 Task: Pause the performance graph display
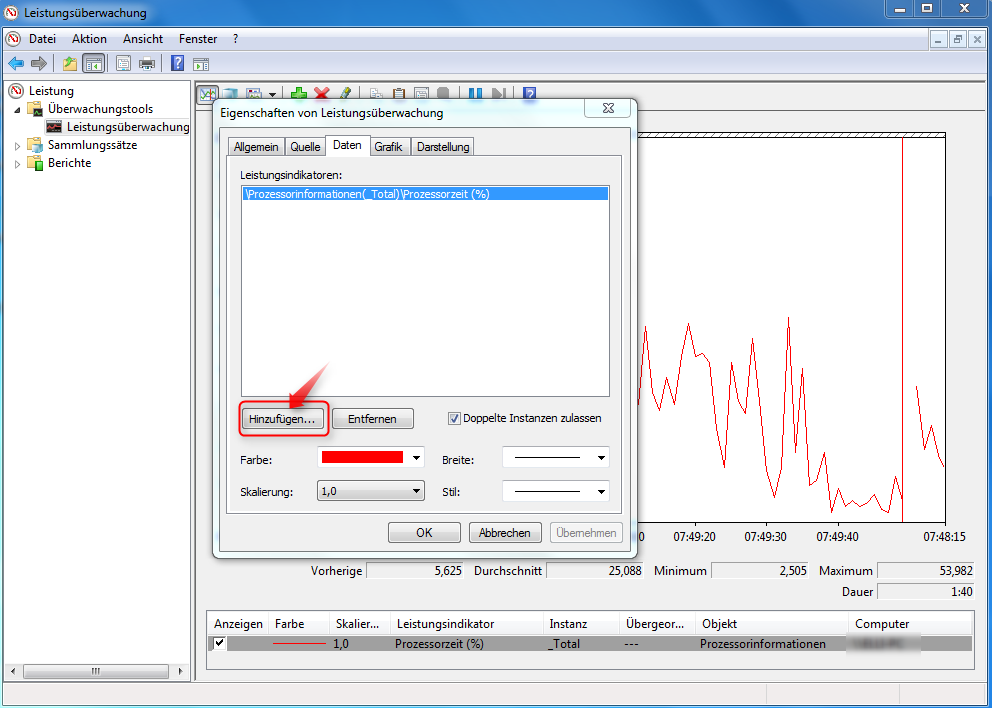475,93
